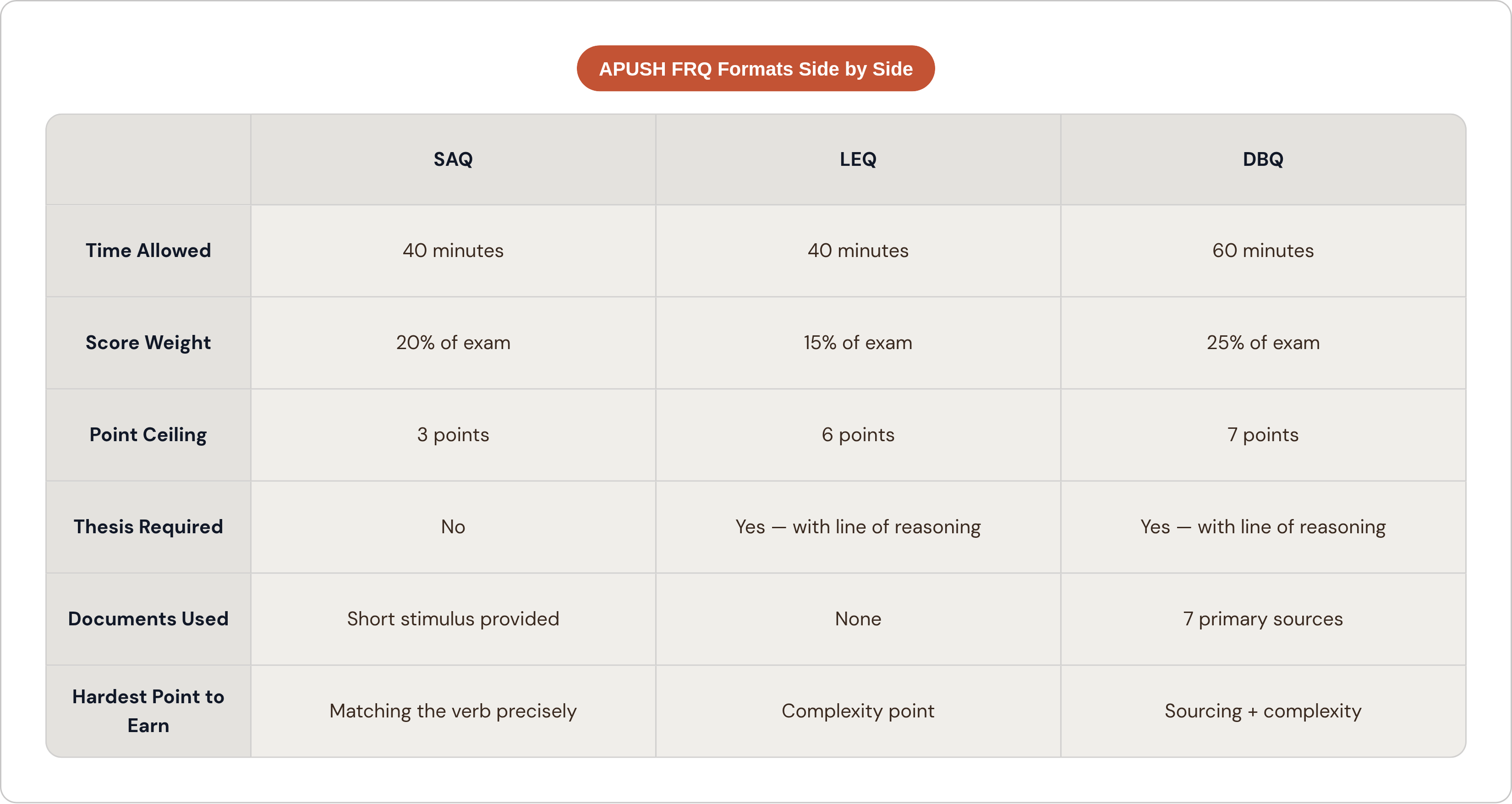This screenshot has height=804, width=1512.
Task: Select the 25% of exam cell
Action: point(1263,343)
